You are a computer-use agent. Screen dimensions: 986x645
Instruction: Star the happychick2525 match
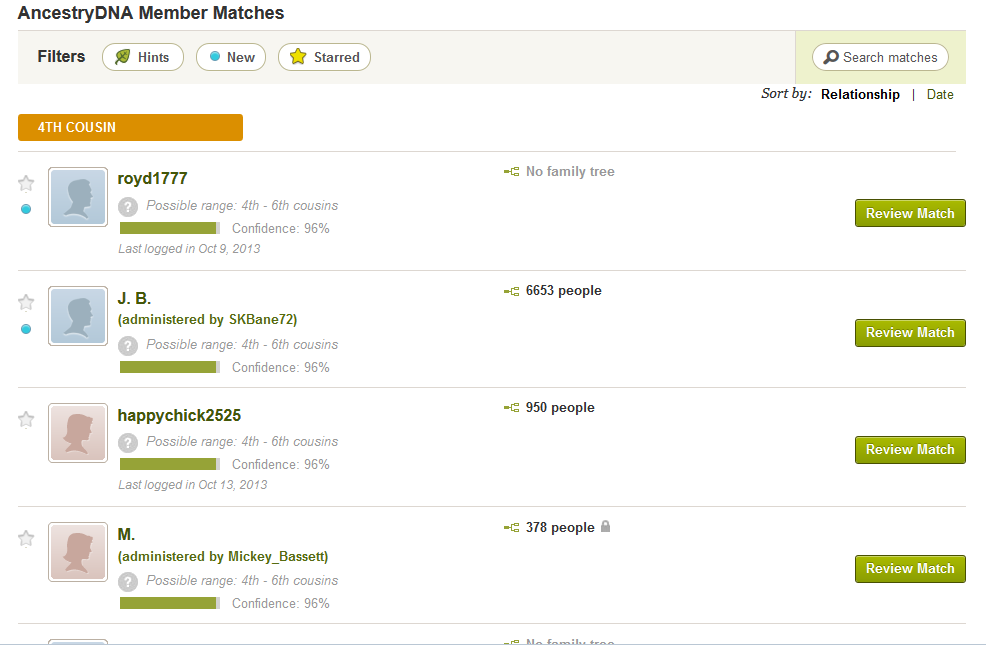[x=26, y=419]
